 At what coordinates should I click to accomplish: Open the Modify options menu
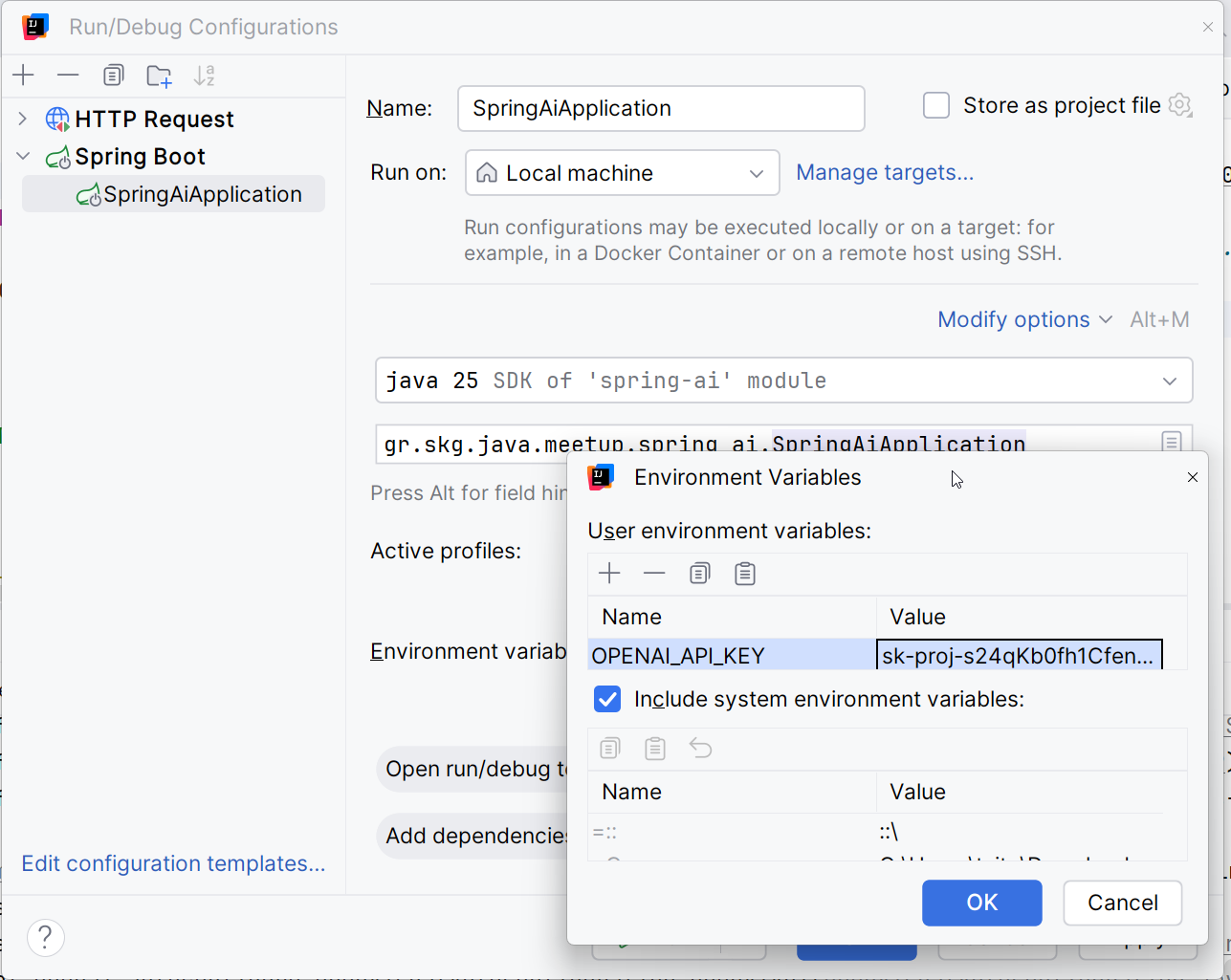pos(1024,319)
